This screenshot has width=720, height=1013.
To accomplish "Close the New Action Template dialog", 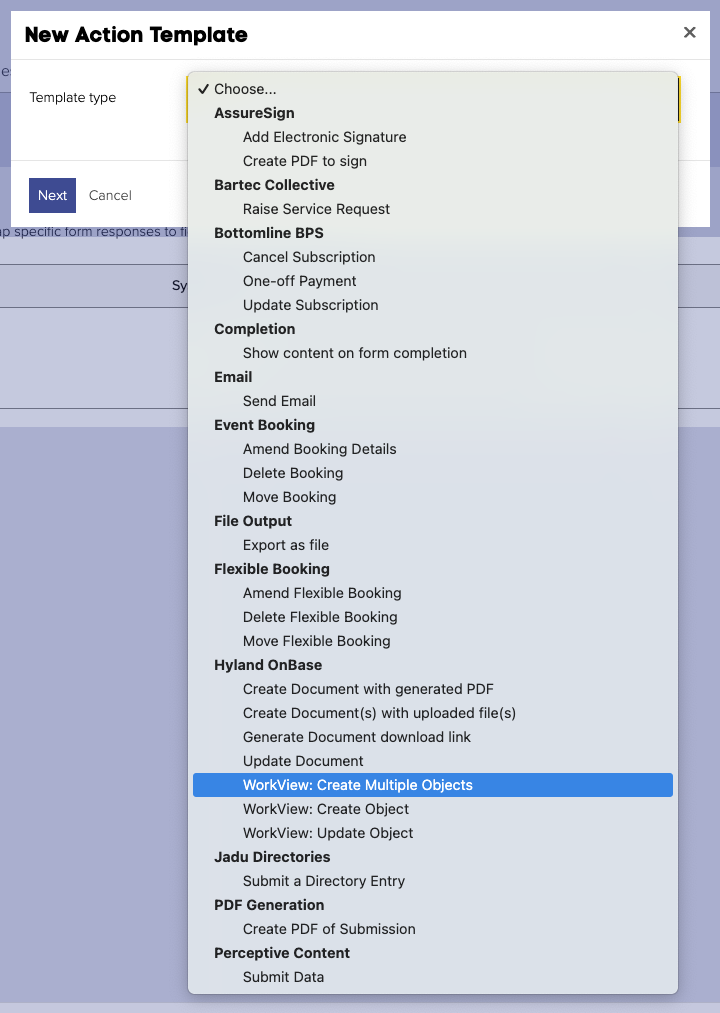I will pyautogui.click(x=690, y=32).
